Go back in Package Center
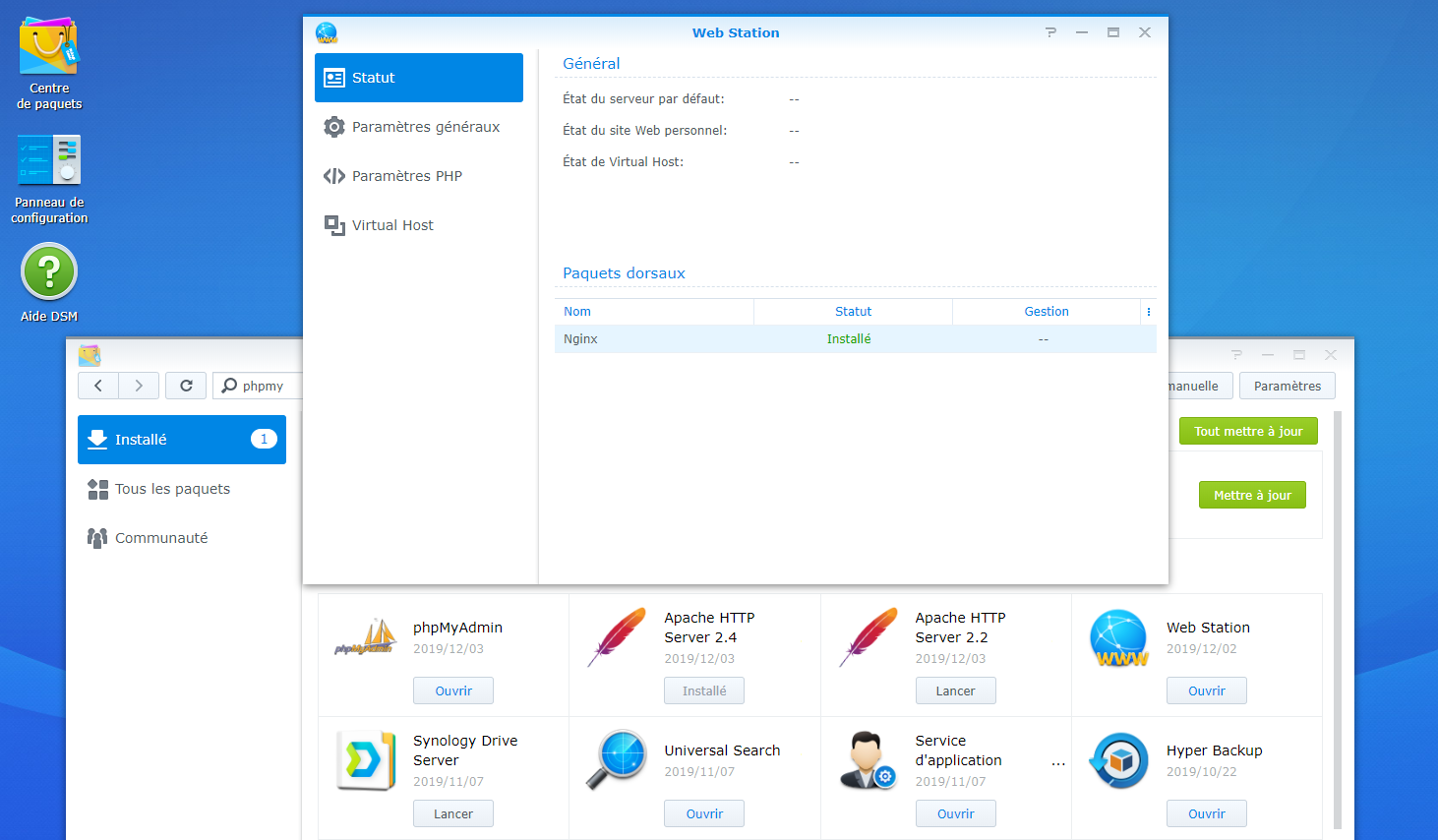The image size is (1438, 840). (98, 386)
